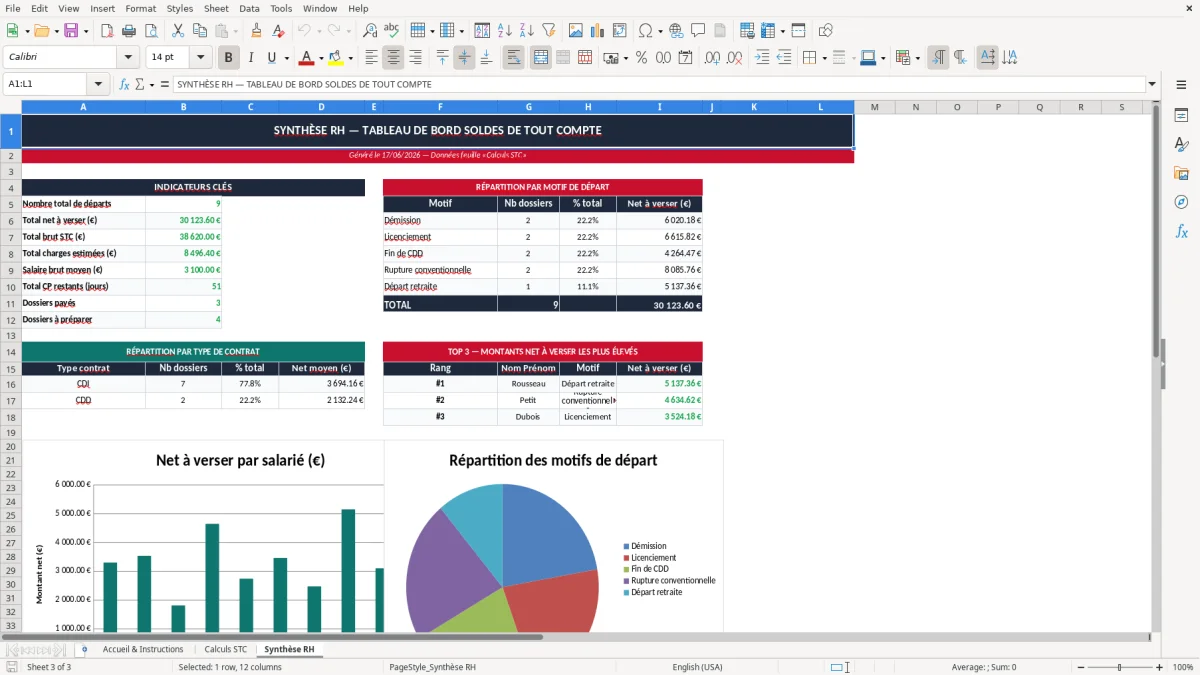Insert special character Omega icon
This screenshot has width=1200, height=675.
[x=645, y=31]
